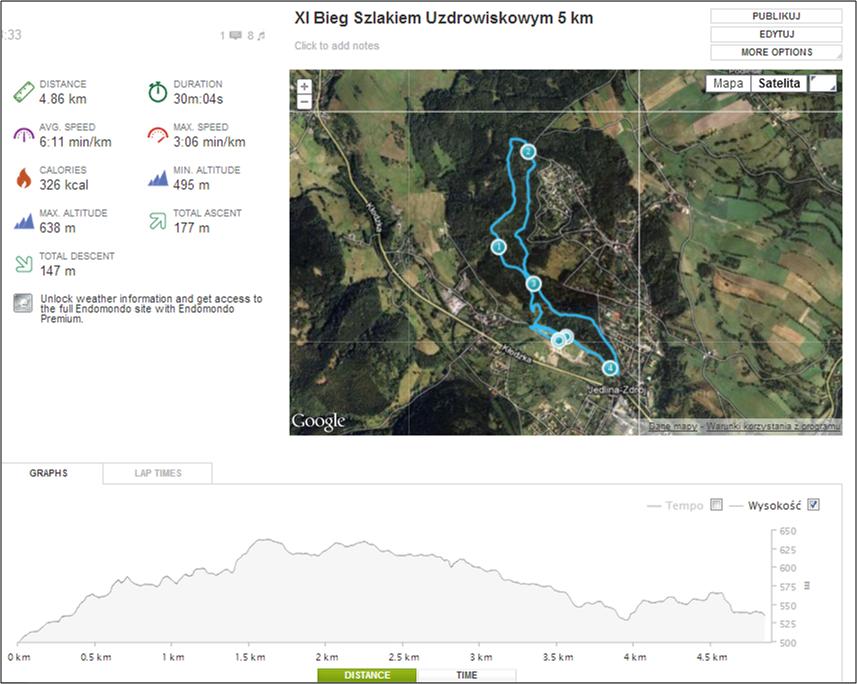Click the 'Click to add notes' field

[337, 46]
